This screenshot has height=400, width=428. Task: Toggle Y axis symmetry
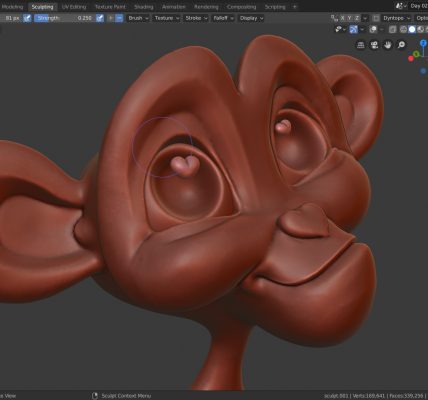coord(350,18)
